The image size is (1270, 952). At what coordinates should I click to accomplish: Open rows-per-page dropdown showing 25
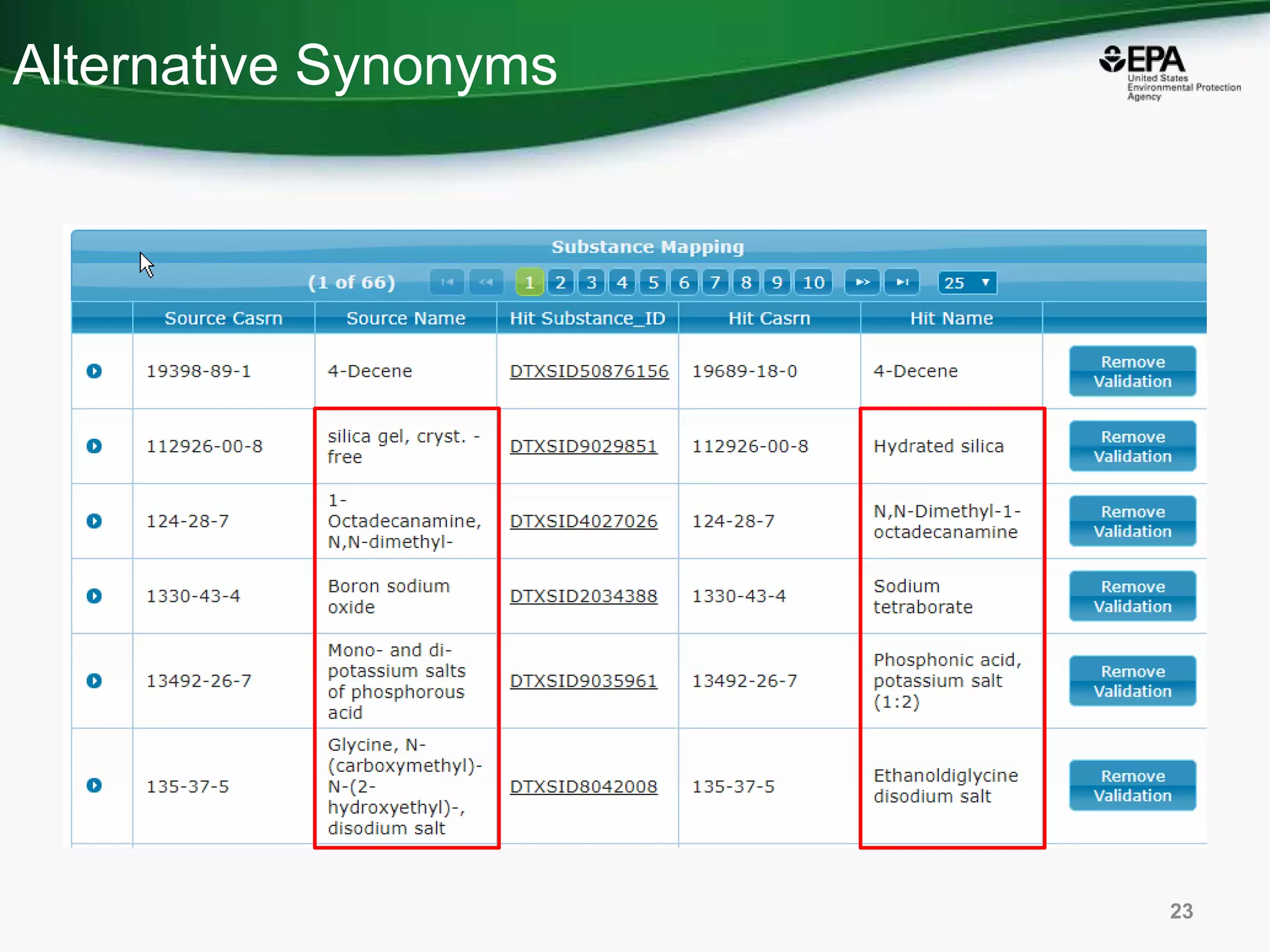pos(967,283)
